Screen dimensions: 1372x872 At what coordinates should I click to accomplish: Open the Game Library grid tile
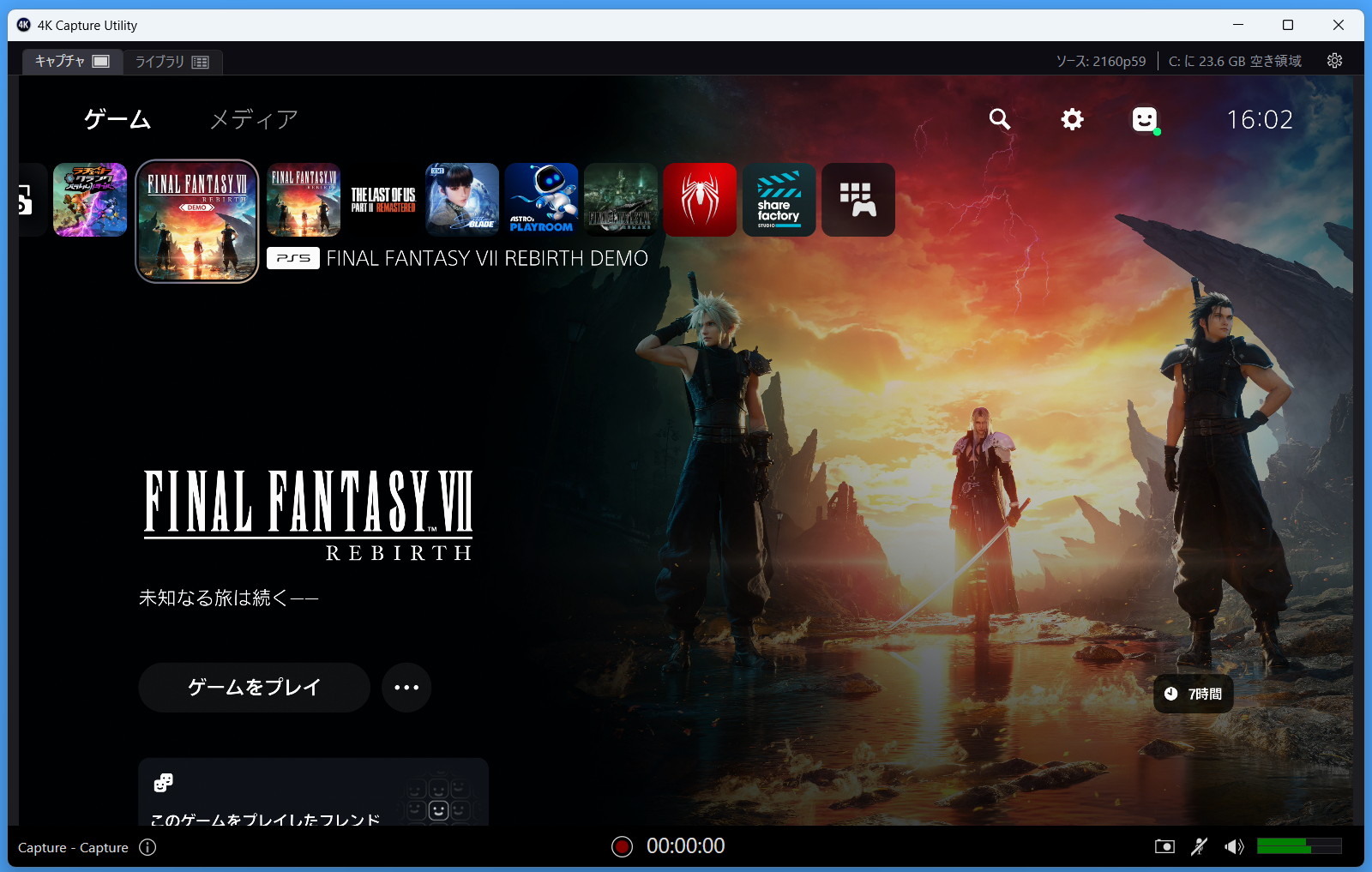tap(858, 200)
